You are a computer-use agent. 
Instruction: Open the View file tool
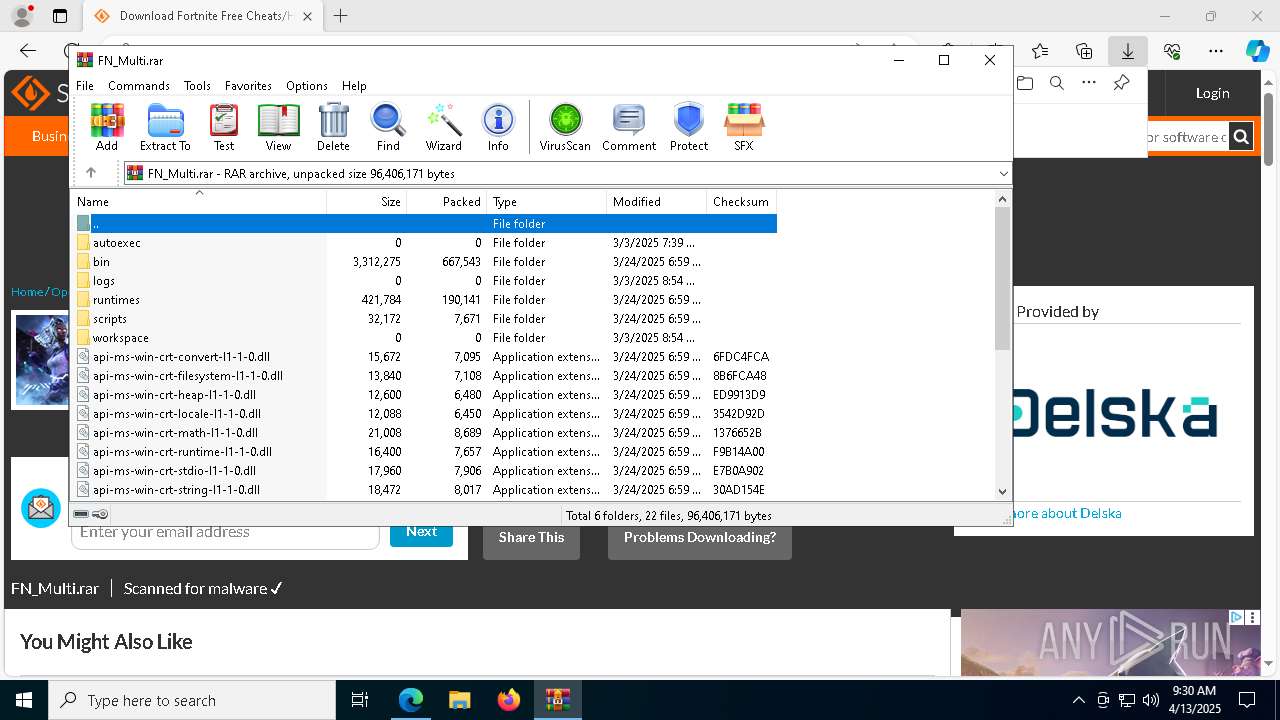point(278,127)
